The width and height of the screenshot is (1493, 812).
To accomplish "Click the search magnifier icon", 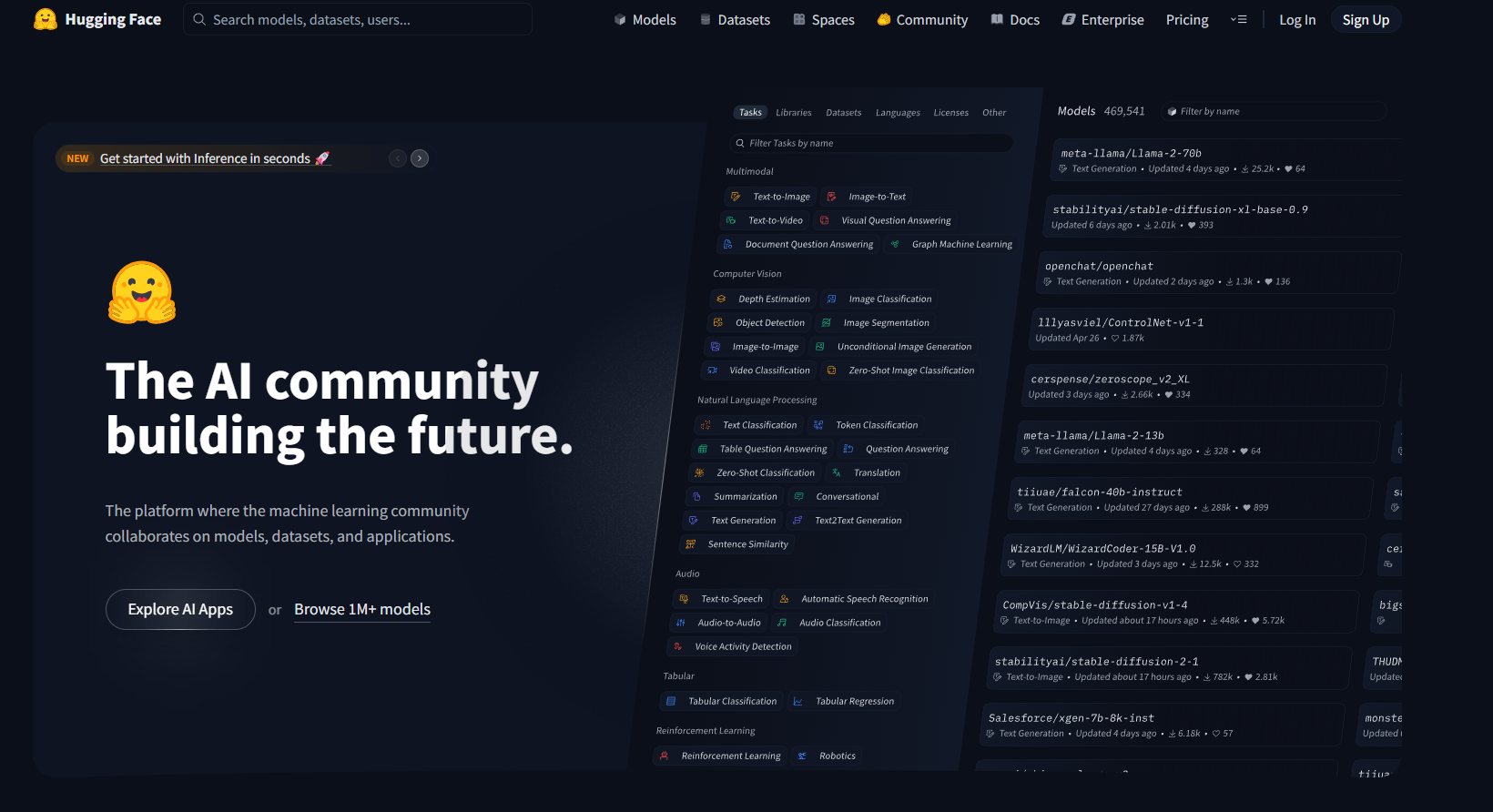I will [199, 19].
